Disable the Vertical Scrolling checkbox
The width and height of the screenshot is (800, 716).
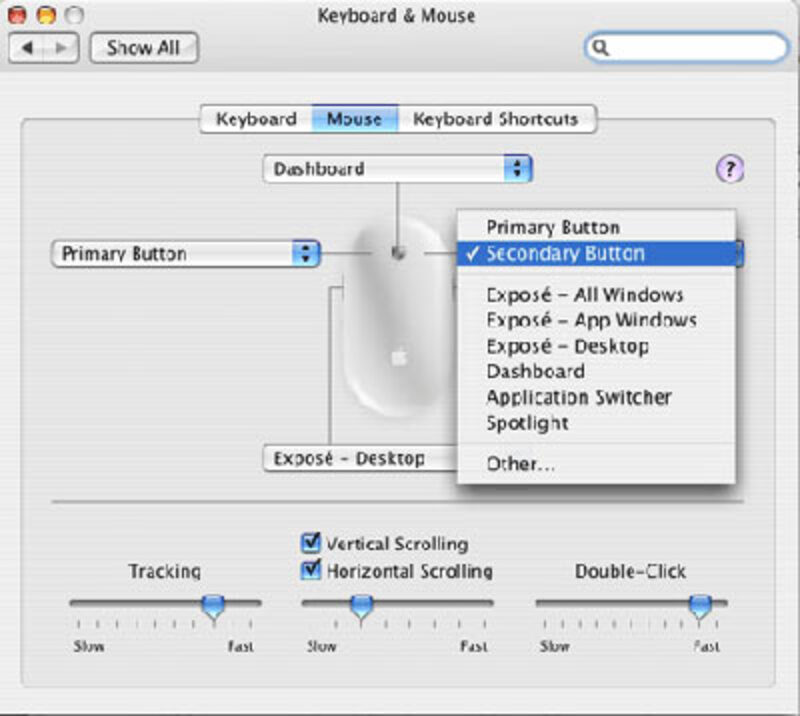pos(311,543)
